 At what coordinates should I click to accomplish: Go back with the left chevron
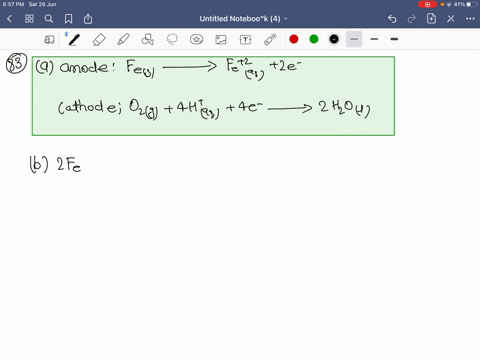9,19
